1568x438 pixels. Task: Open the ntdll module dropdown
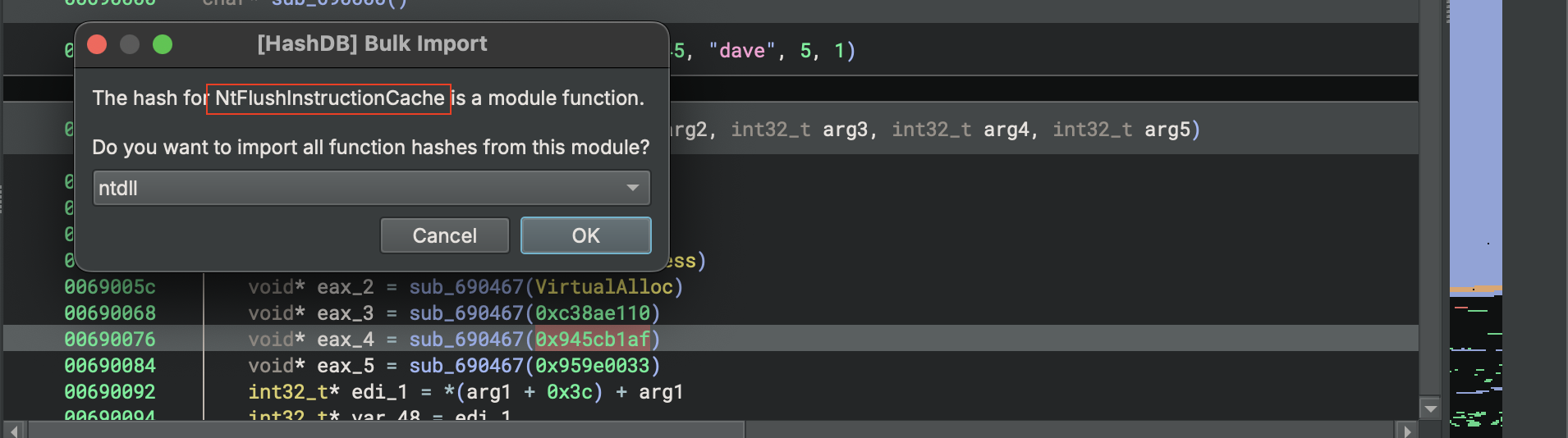[x=371, y=188]
